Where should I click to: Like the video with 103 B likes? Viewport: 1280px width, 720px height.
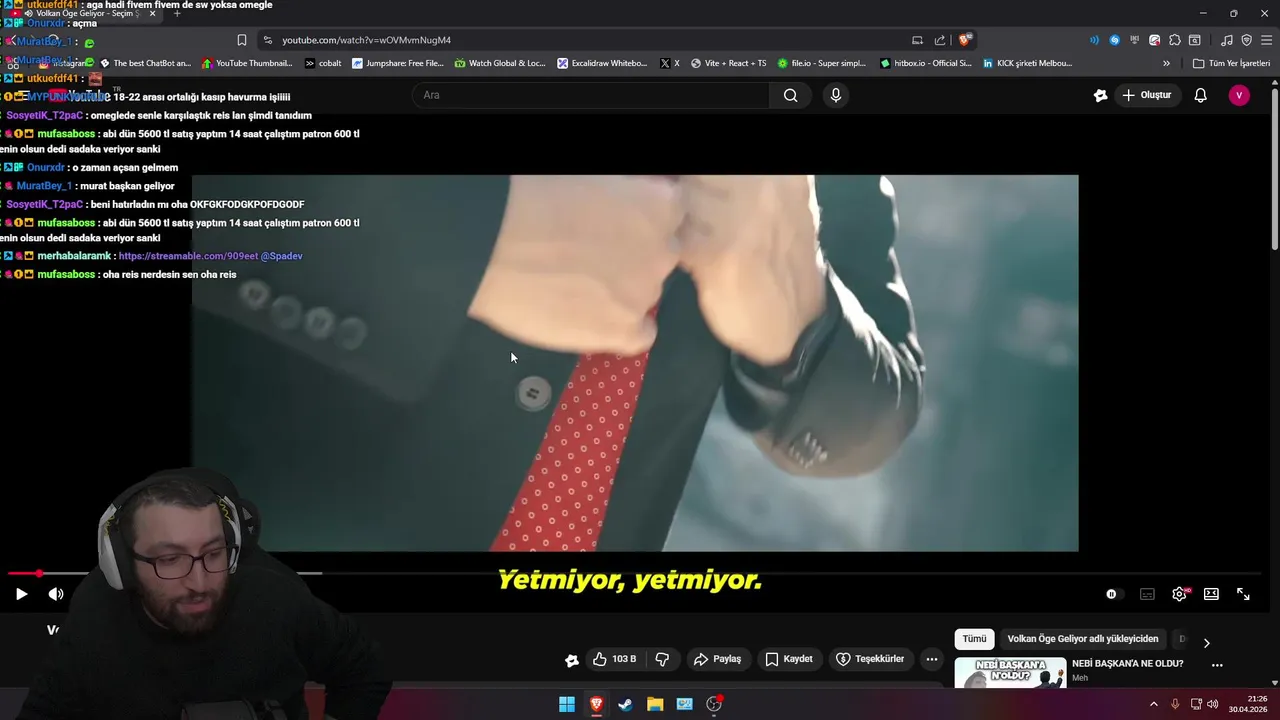tap(614, 659)
